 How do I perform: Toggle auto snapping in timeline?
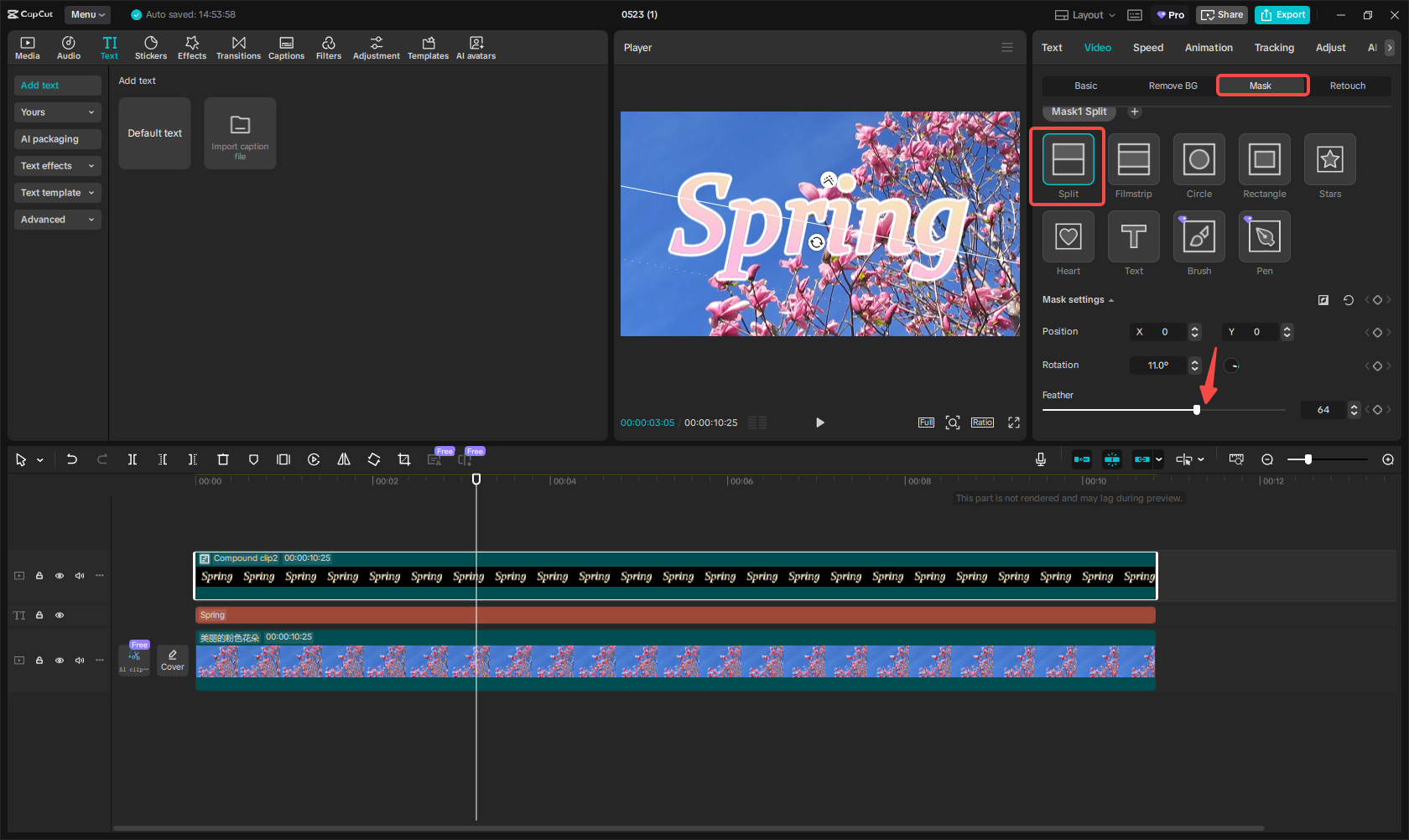point(1112,459)
